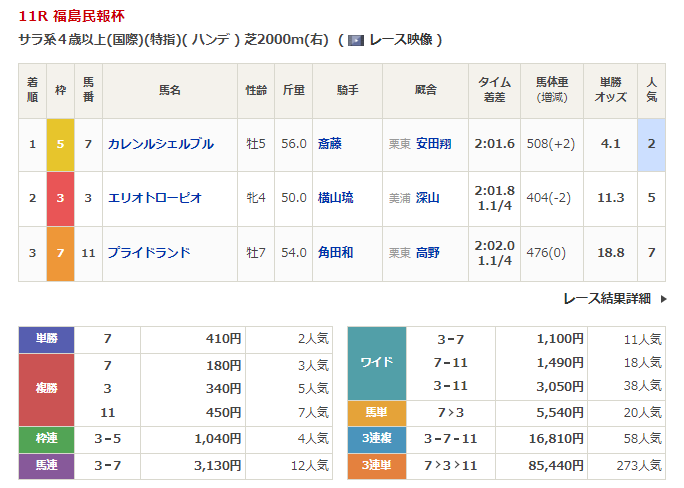684x488 pixels.
Task: Open trainer 安田翔 profile
Action: 433,144
